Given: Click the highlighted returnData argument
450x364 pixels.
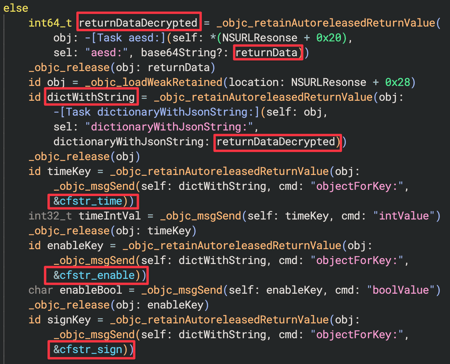Looking at the screenshot, I should (x=266, y=53).
